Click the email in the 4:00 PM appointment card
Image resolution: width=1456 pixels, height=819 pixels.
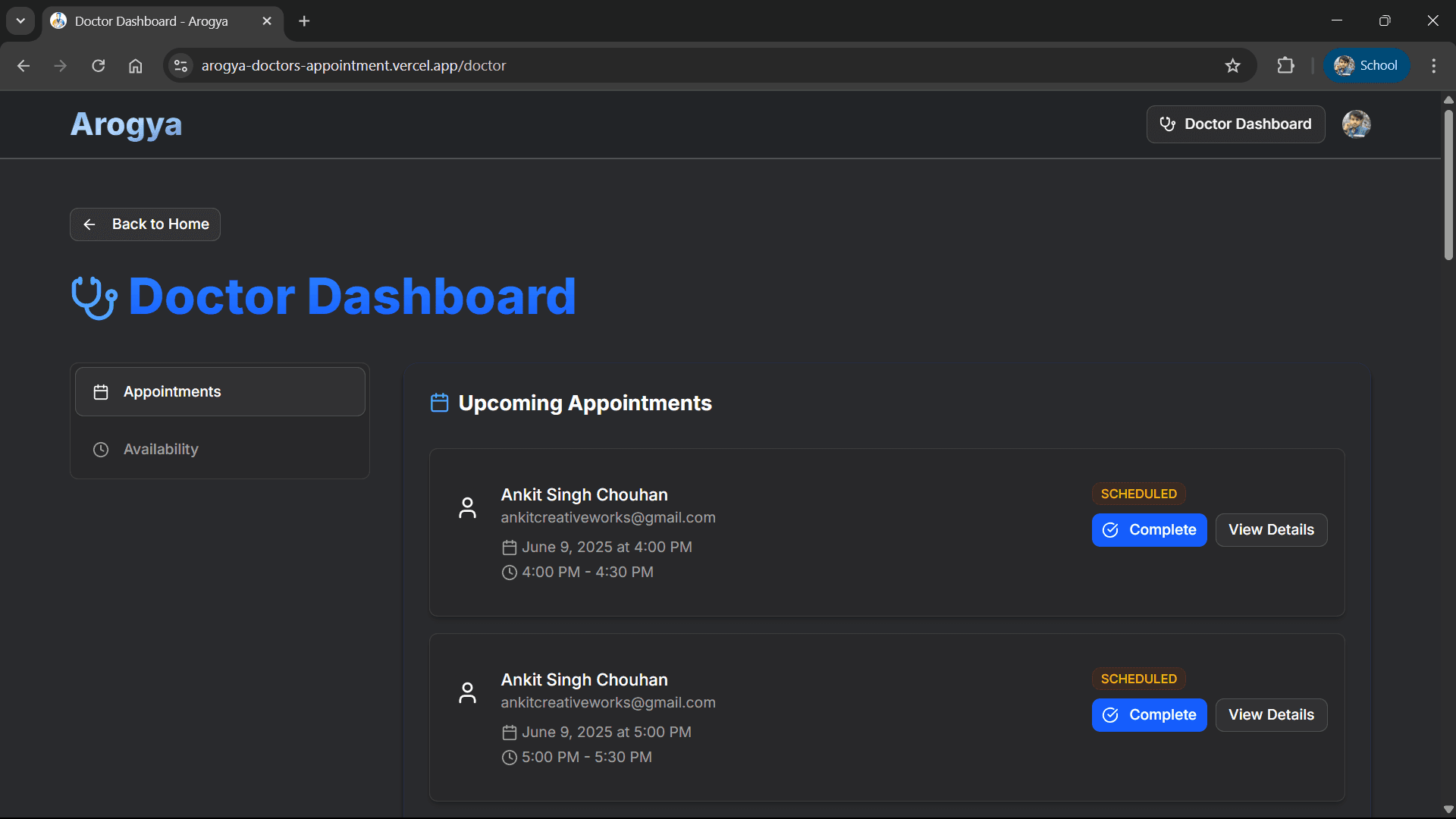608,518
